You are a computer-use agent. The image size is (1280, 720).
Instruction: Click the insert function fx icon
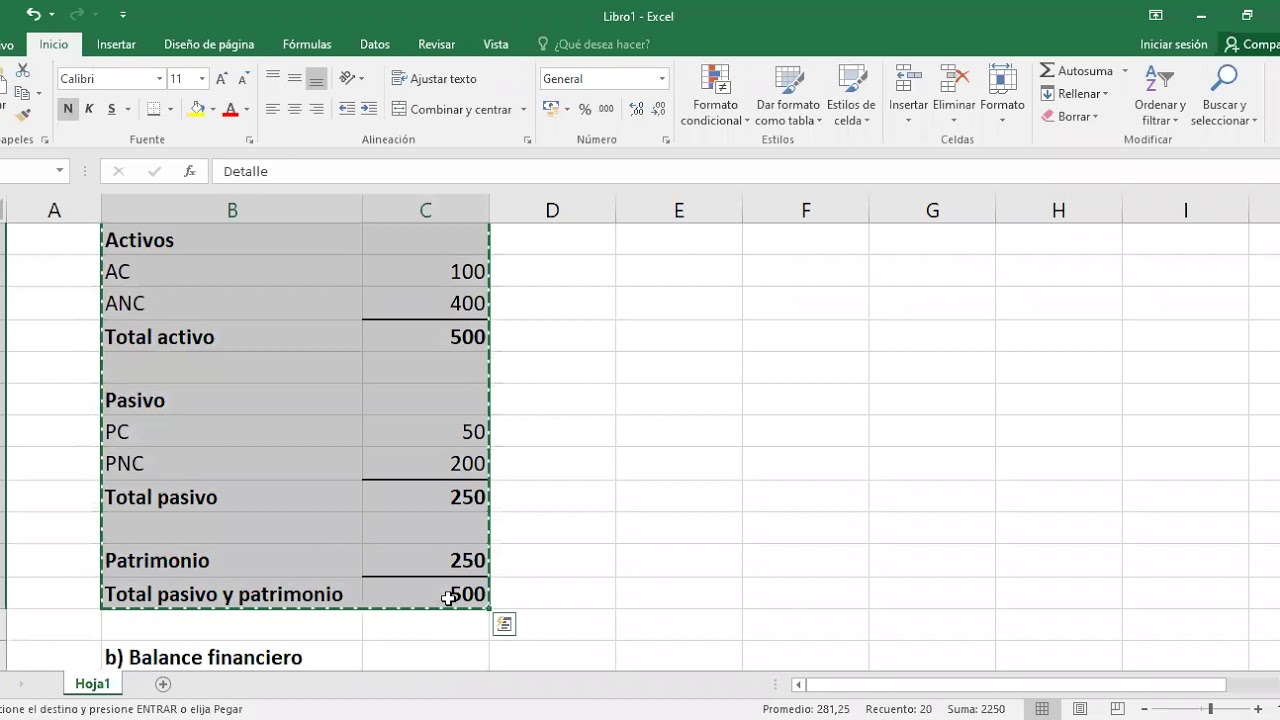[190, 171]
